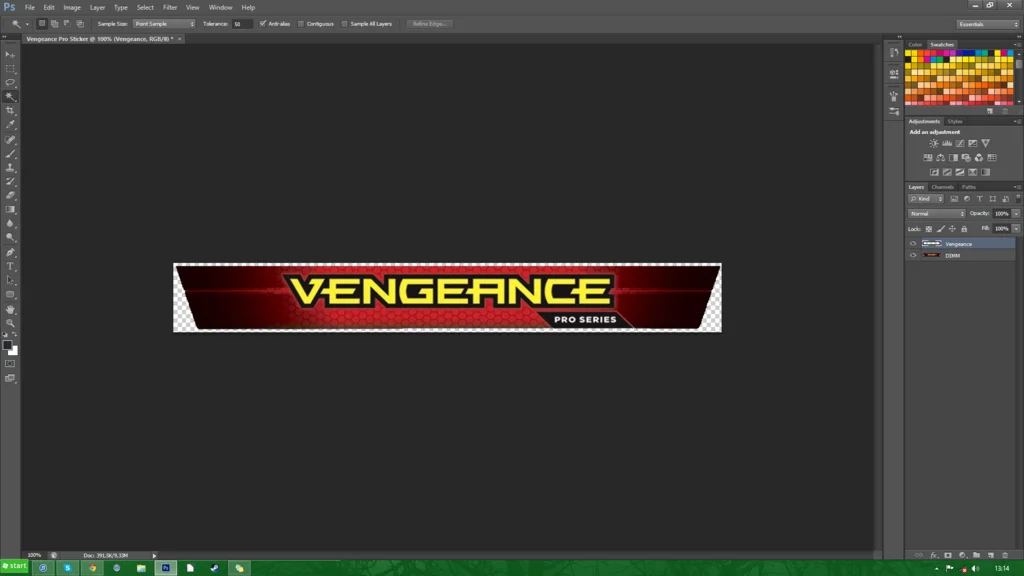Toggle the Anti-alias checkbox
This screenshot has width=1024, height=576.
click(263, 24)
